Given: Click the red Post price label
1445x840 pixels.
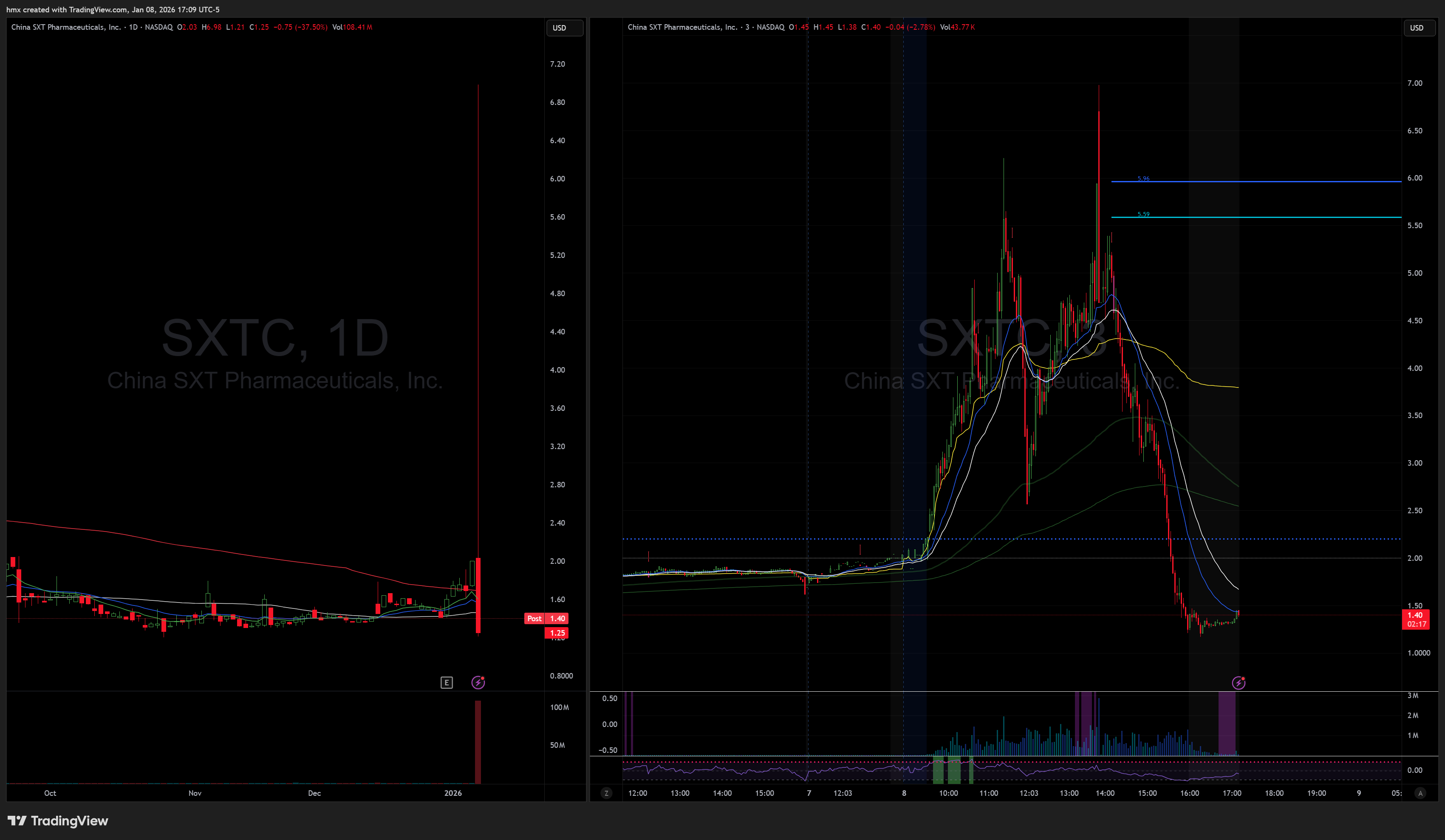Looking at the screenshot, I should tap(534, 618).
